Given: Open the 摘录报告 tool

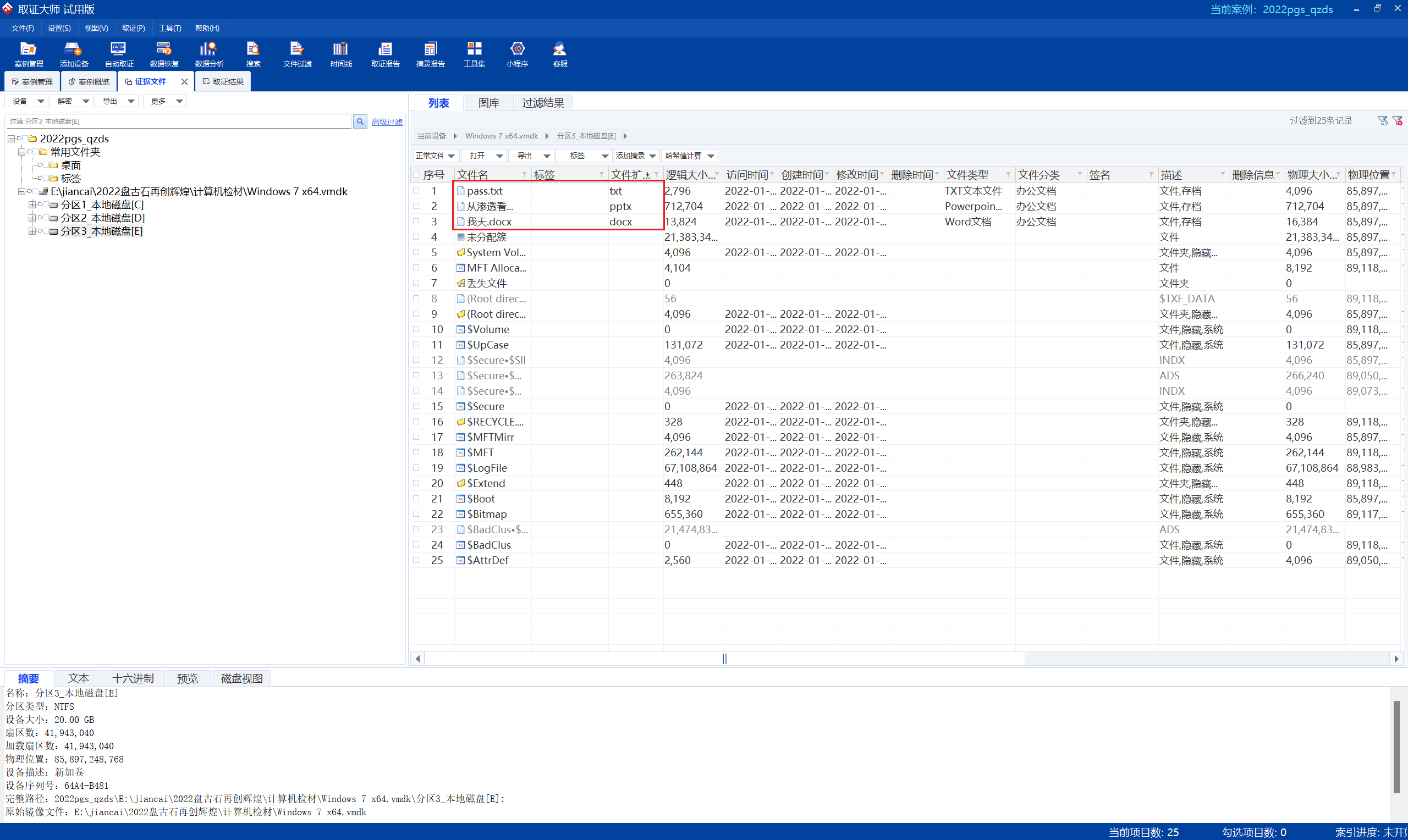Looking at the screenshot, I should (x=430, y=54).
